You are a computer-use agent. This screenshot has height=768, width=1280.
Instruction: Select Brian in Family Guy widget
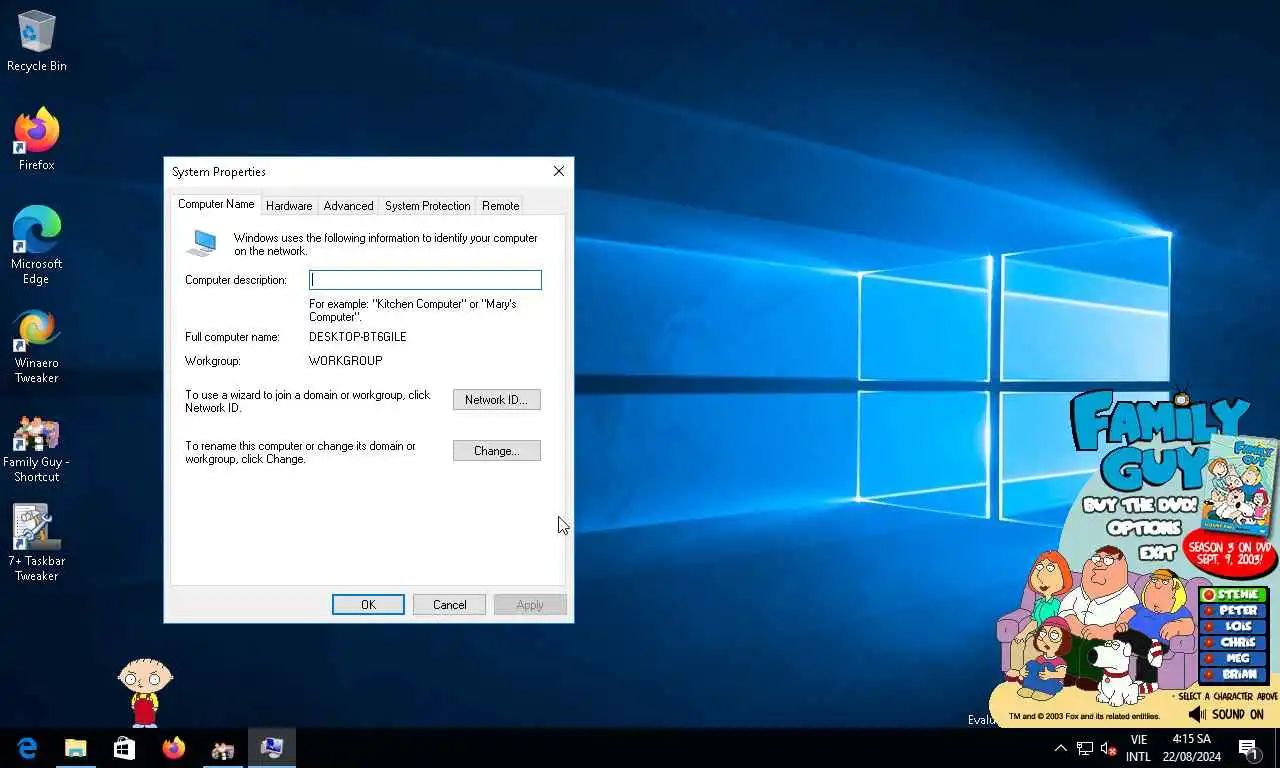coord(1234,675)
